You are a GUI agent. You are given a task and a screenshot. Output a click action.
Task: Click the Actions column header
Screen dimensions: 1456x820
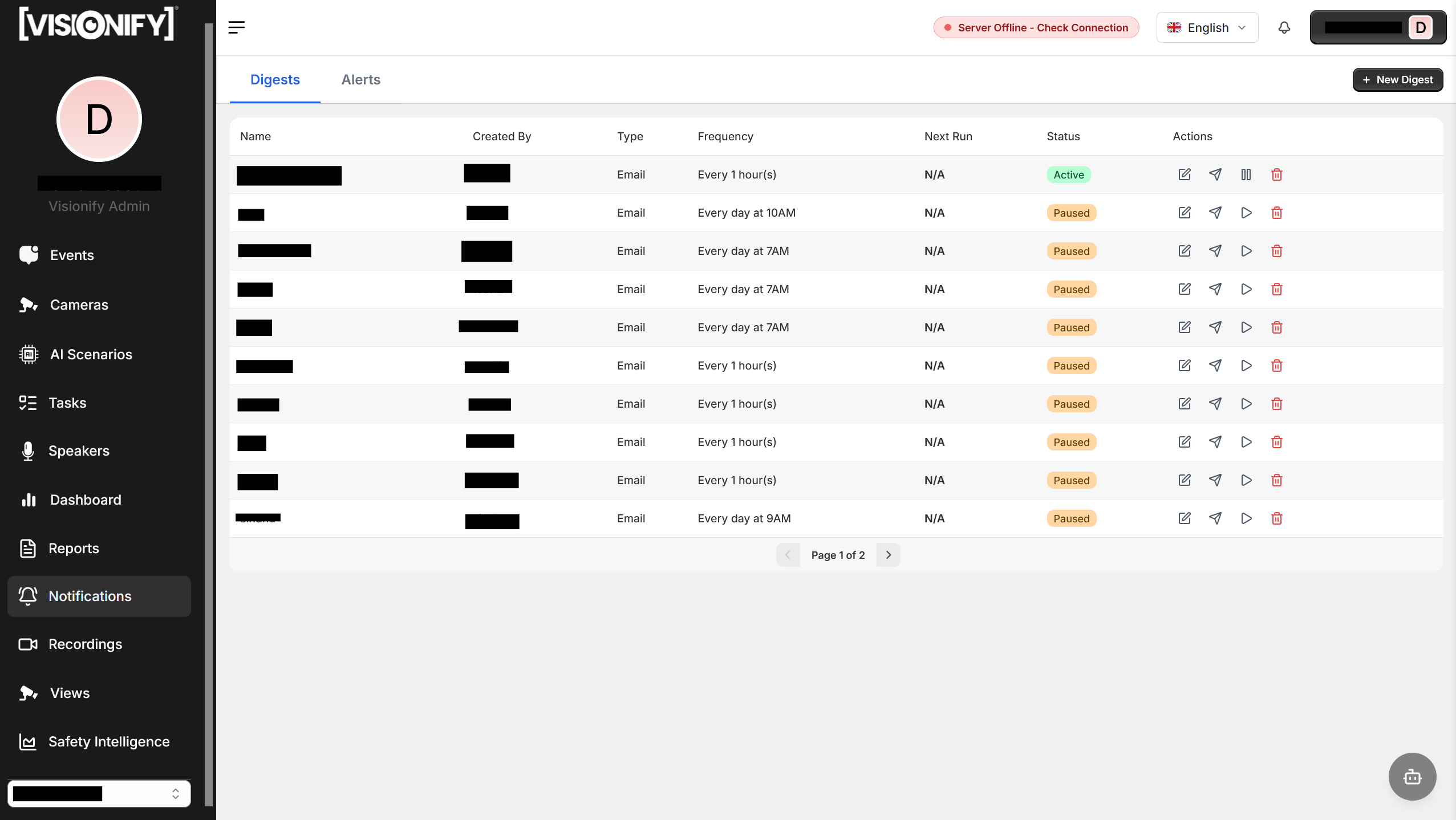tap(1193, 136)
